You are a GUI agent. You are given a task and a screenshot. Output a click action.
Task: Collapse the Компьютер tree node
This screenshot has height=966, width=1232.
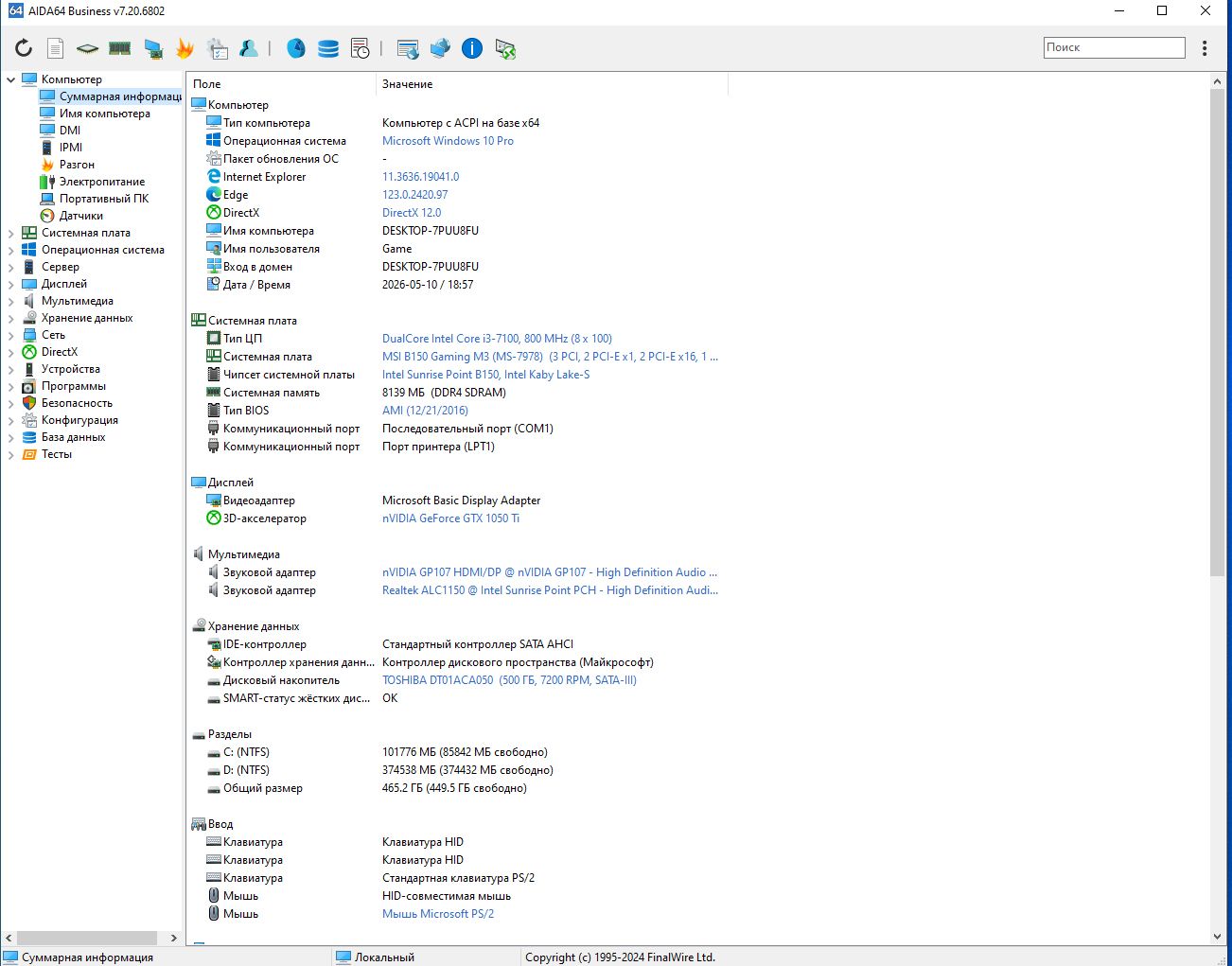[10, 79]
